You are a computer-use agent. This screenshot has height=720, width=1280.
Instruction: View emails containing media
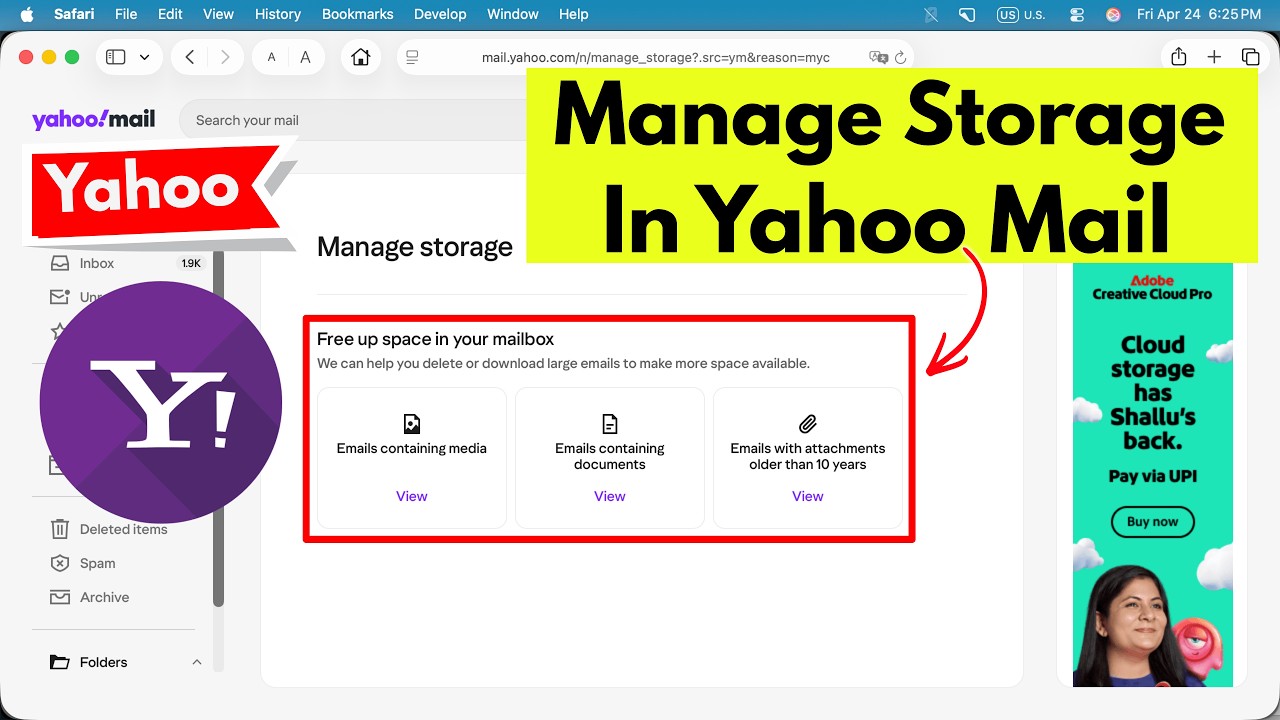click(x=412, y=496)
